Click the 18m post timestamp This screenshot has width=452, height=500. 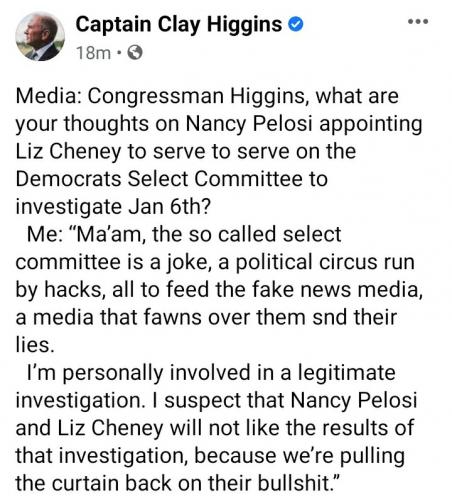point(93,53)
